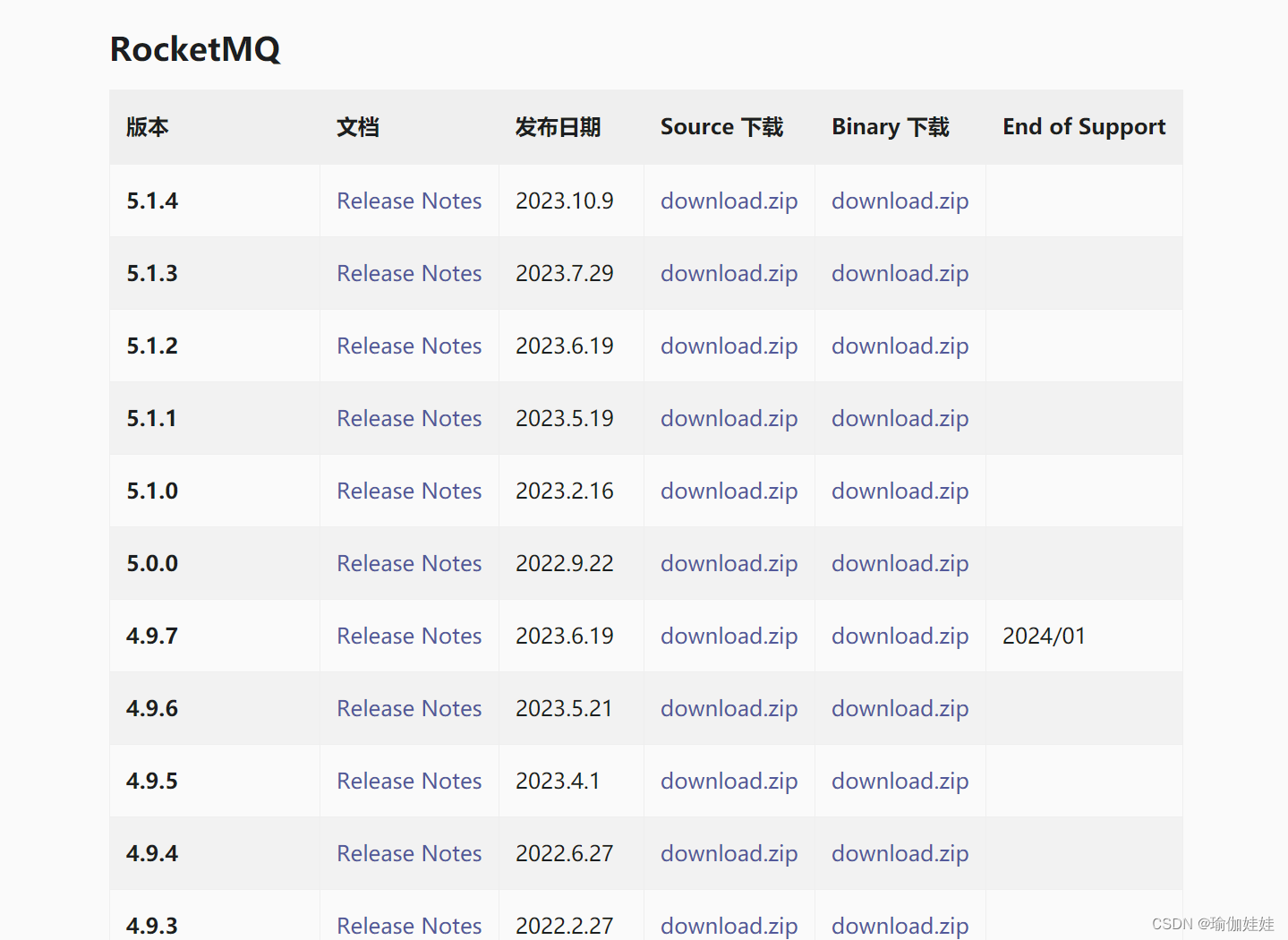
Task: Click the 2024/01 end of support value
Action: point(1044,636)
